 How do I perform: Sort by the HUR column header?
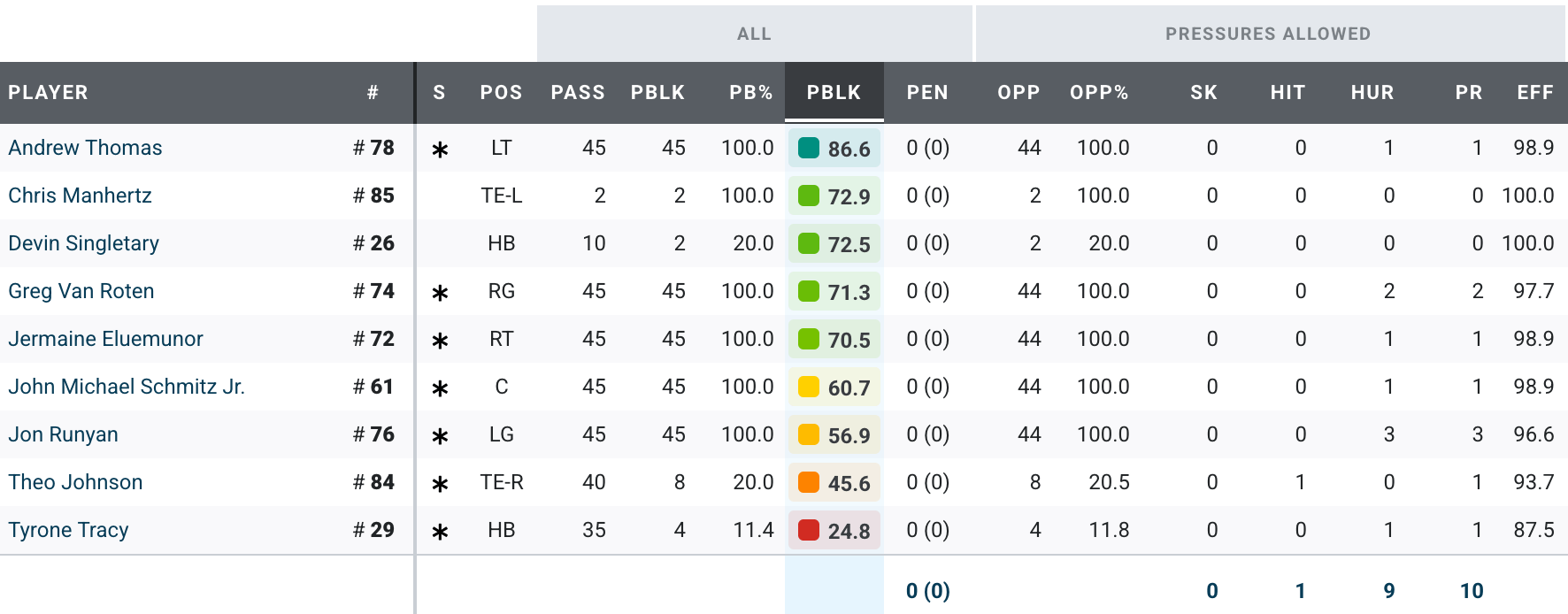click(1372, 92)
